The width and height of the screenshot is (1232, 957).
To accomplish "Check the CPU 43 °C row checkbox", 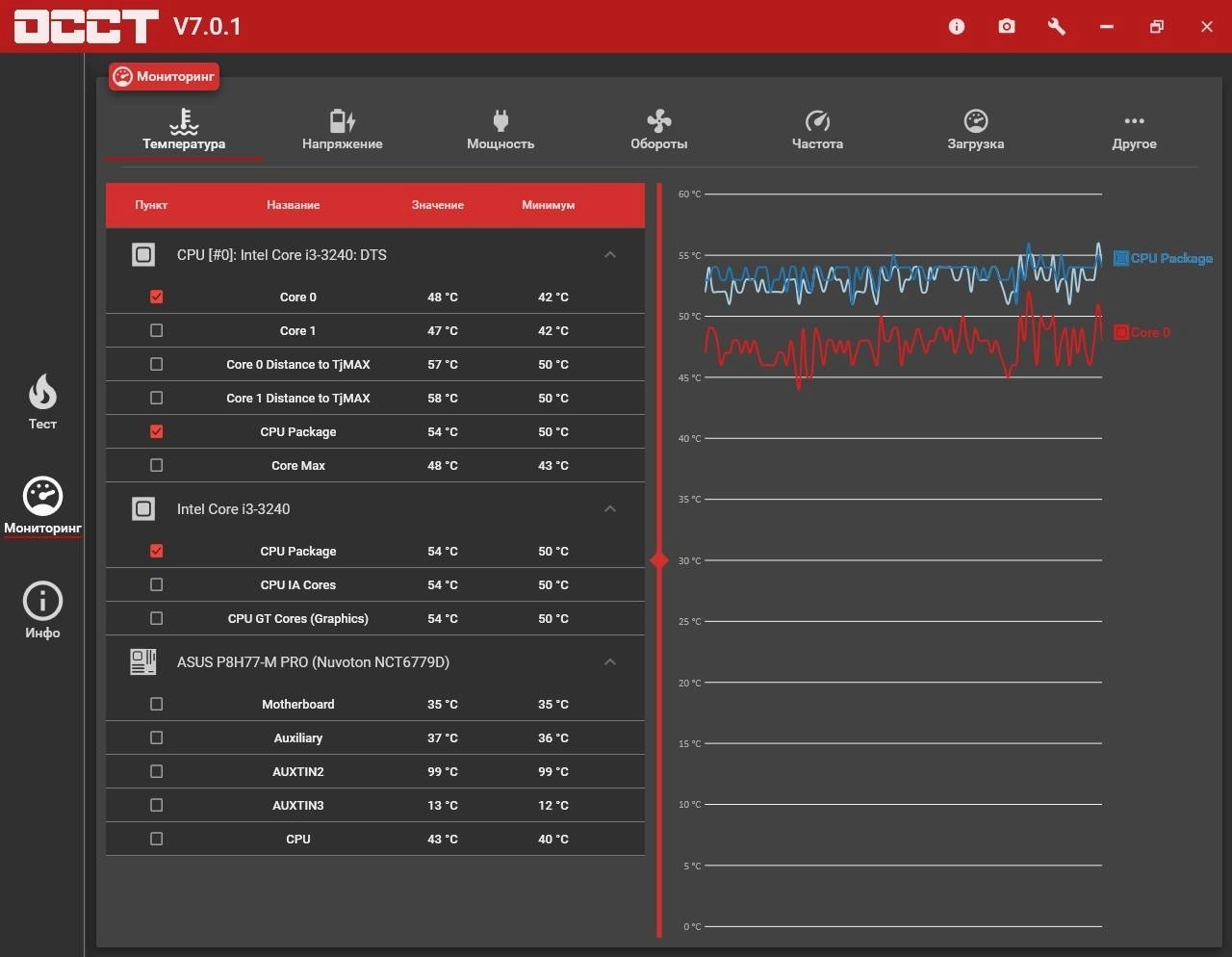I will coord(157,839).
